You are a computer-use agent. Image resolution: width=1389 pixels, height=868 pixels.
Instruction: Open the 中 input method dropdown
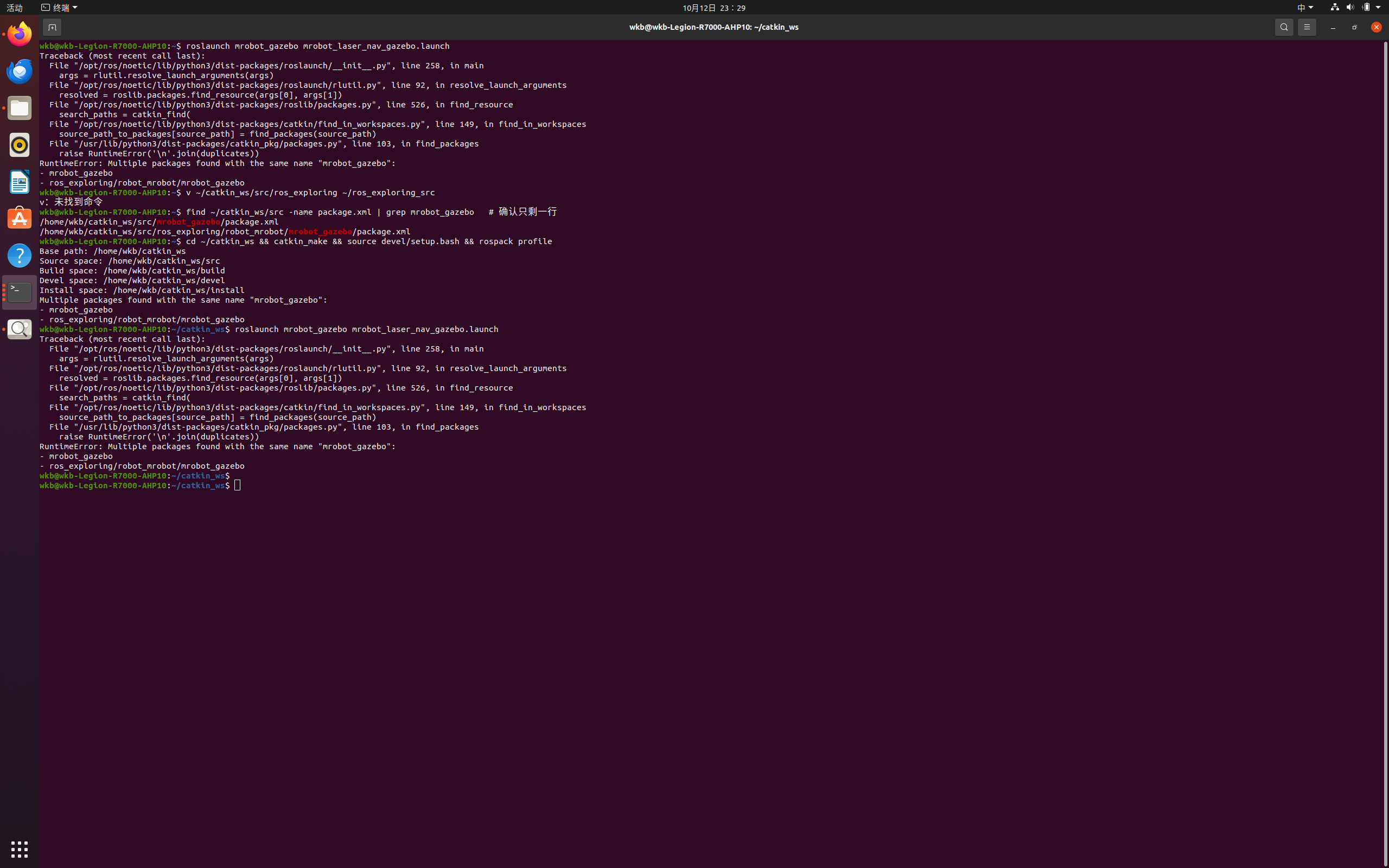[1304, 8]
